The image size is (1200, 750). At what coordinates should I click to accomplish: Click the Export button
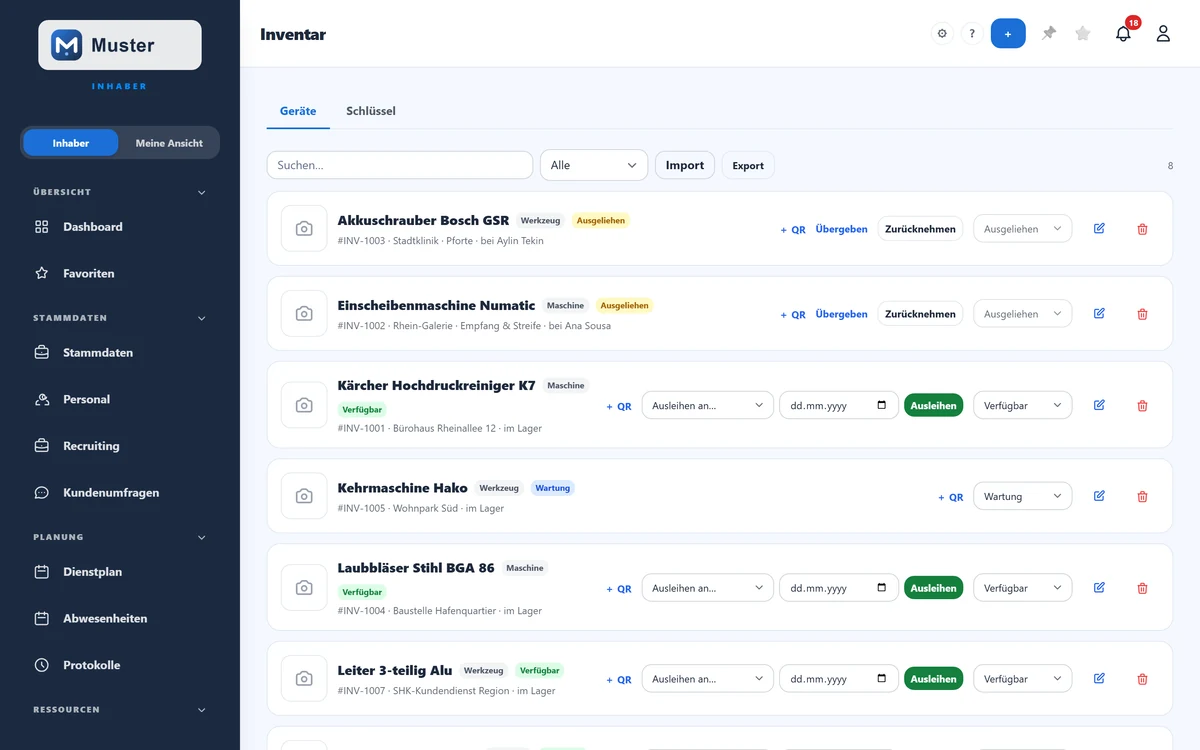tap(748, 165)
